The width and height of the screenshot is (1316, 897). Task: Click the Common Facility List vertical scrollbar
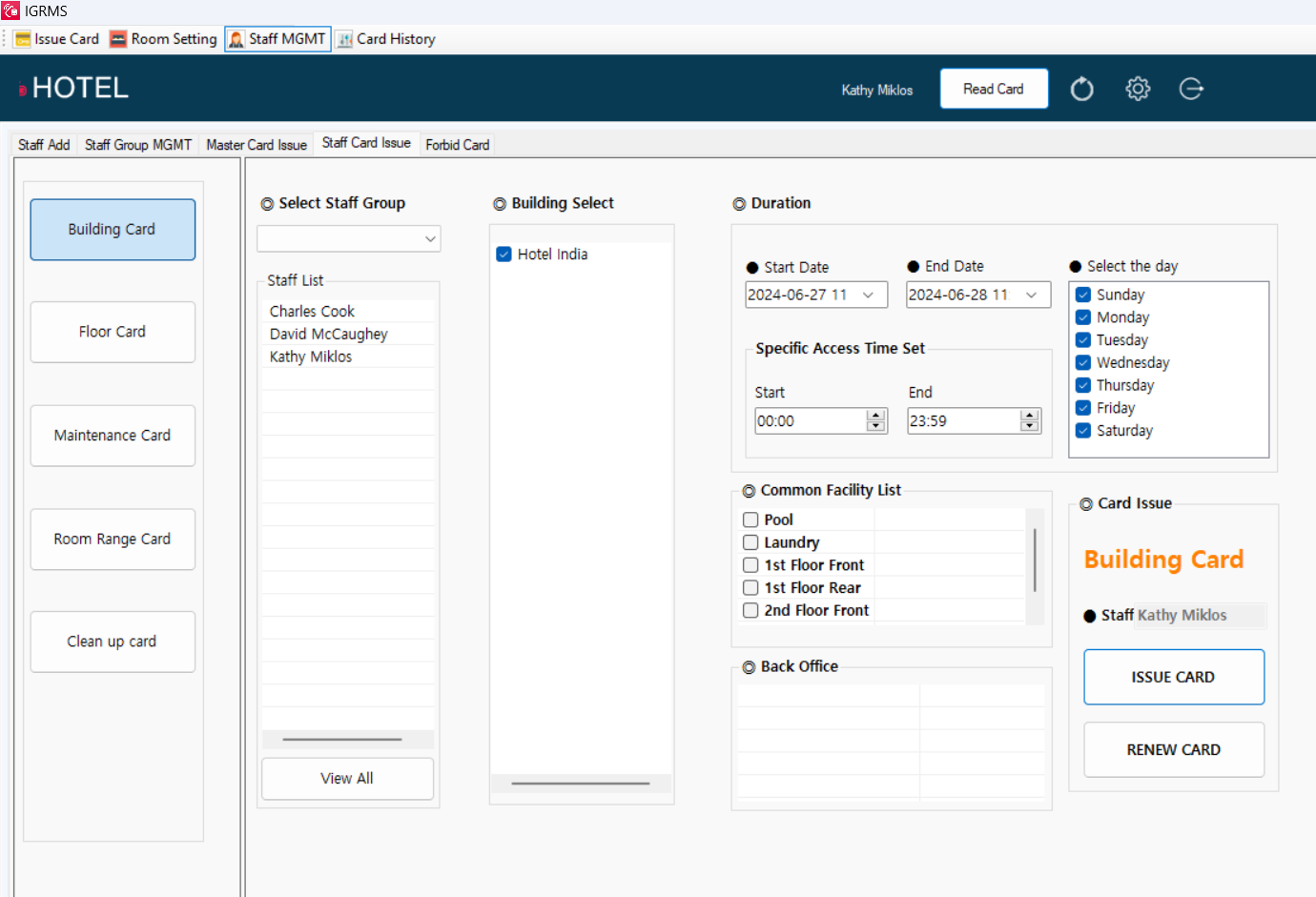click(x=1035, y=561)
